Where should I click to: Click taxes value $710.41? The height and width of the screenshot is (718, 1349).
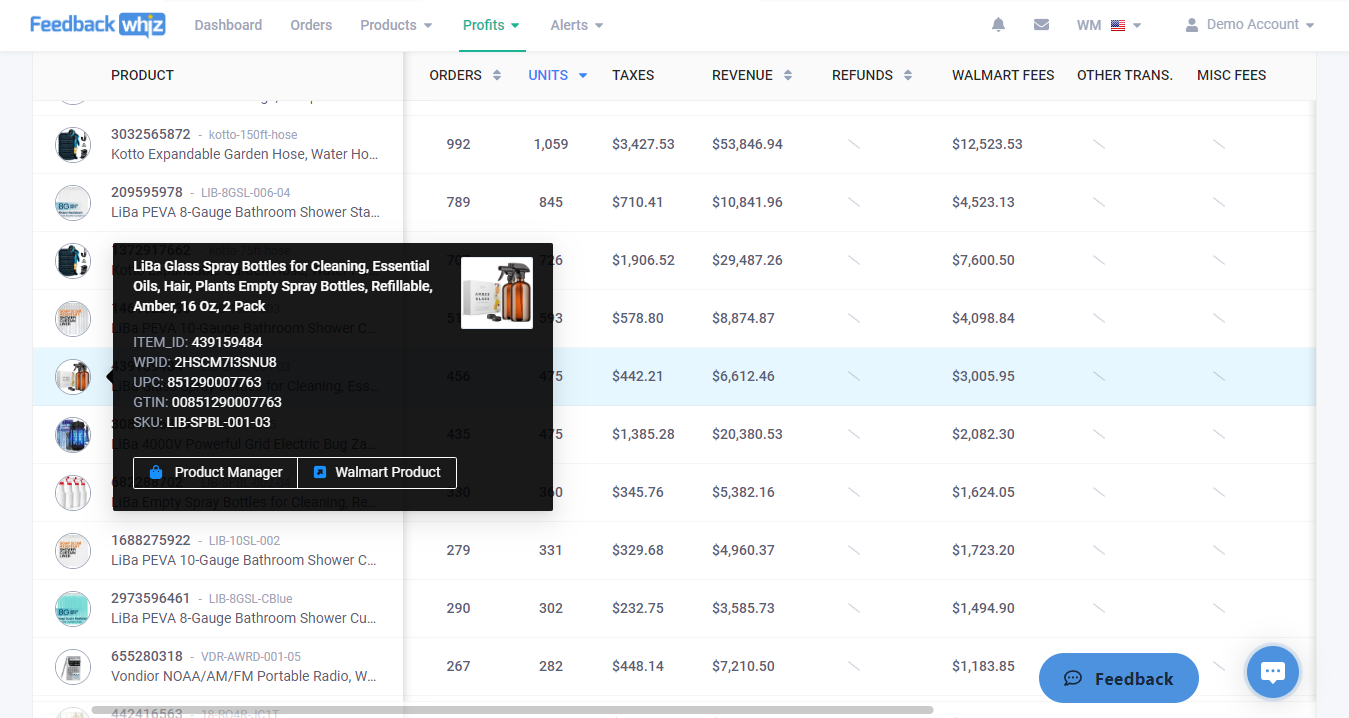coord(638,202)
